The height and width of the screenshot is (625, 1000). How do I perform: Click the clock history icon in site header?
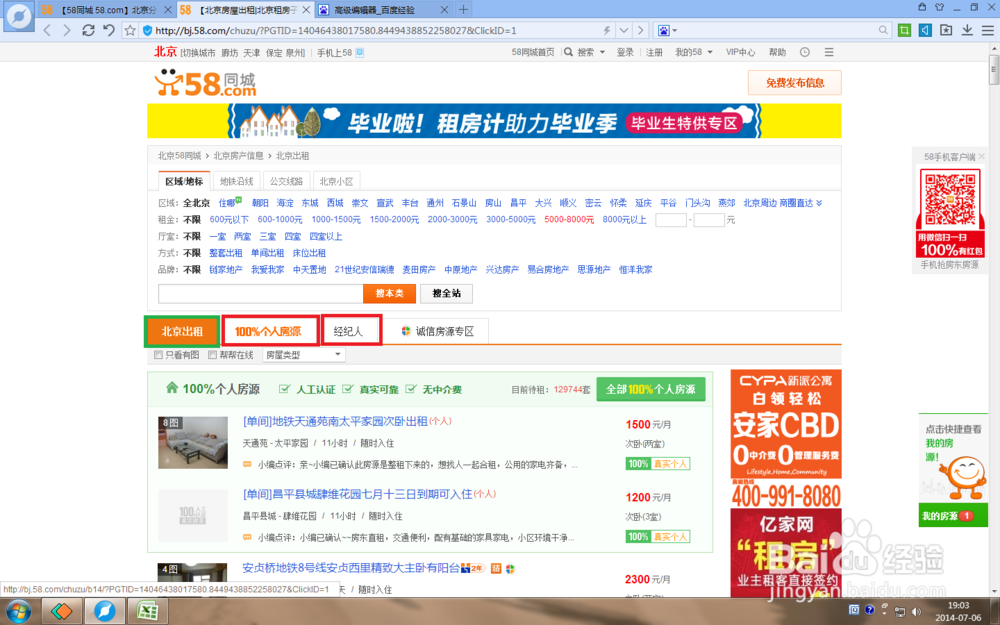tap(805, 52)
